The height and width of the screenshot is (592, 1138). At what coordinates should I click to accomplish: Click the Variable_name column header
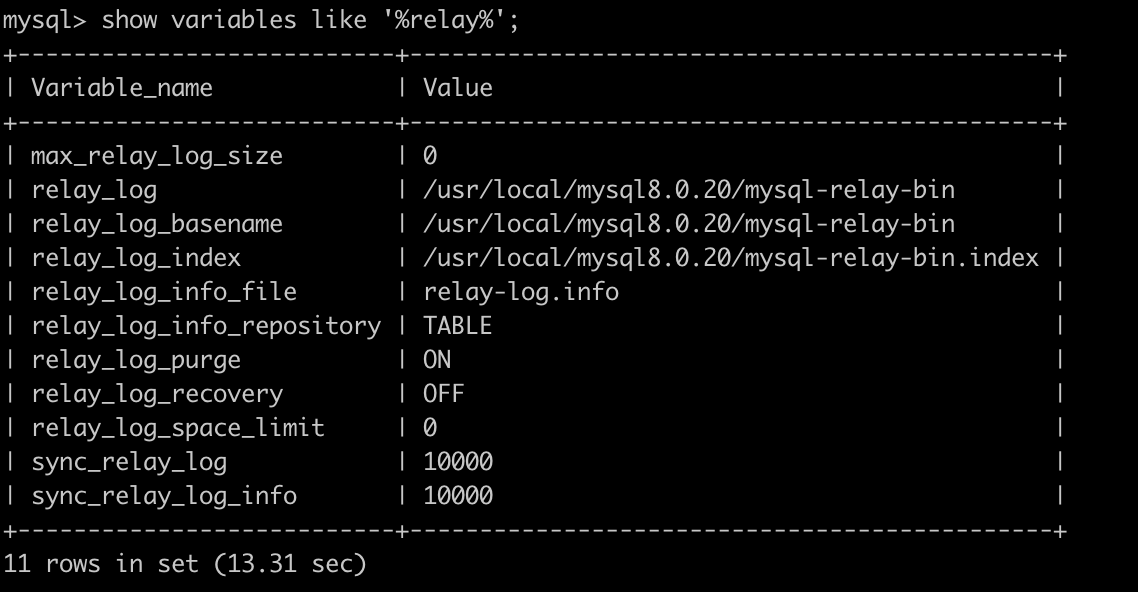click(122, 88)
